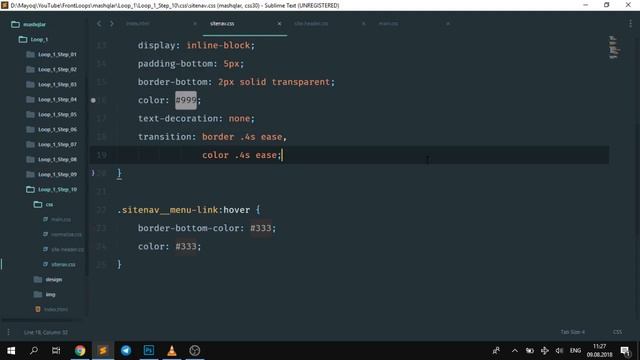
Task: Click the People icon in the system tray
Action: click(x=496, y=351)
